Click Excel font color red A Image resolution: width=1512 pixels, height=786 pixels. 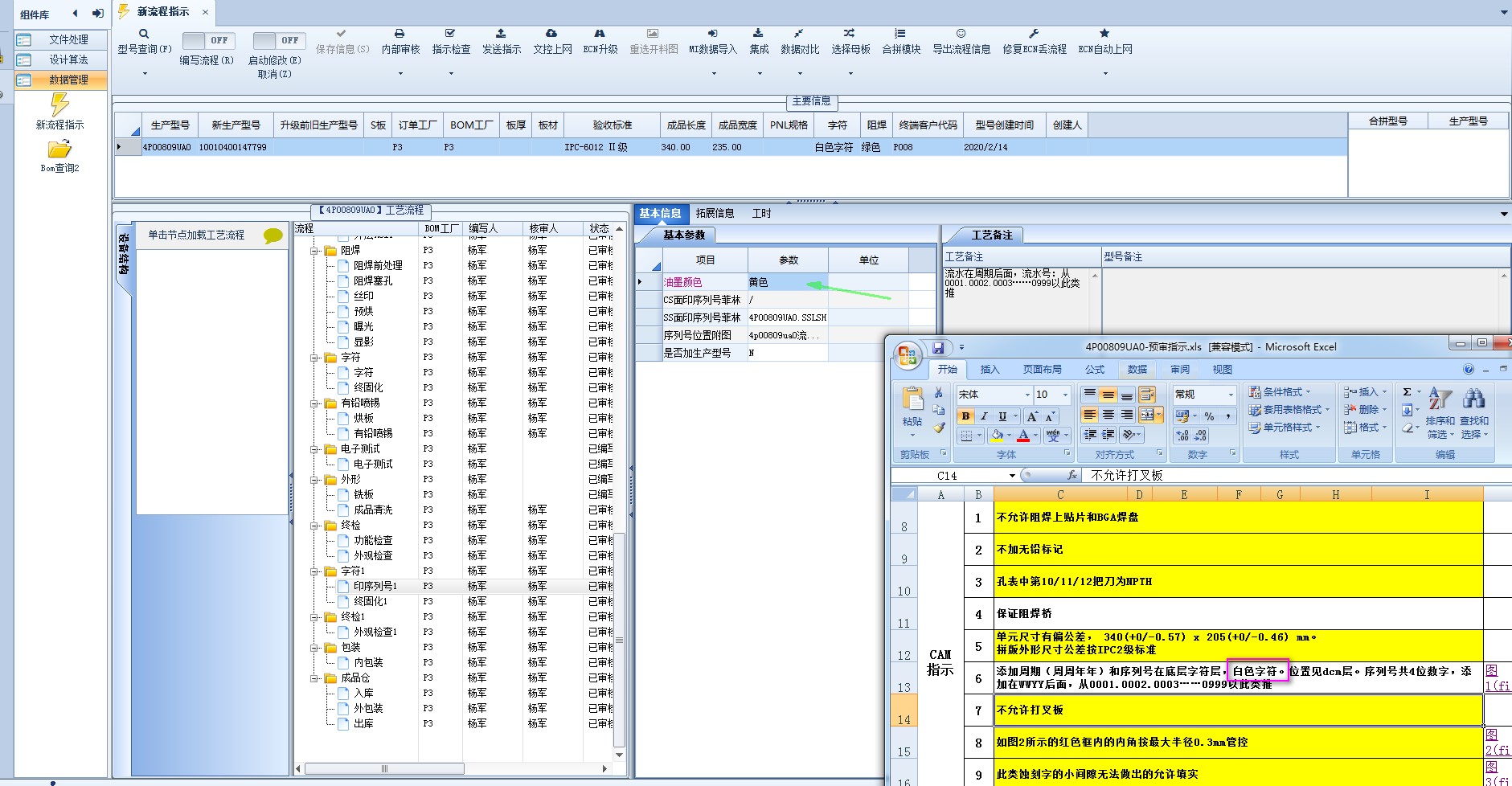1023,436
